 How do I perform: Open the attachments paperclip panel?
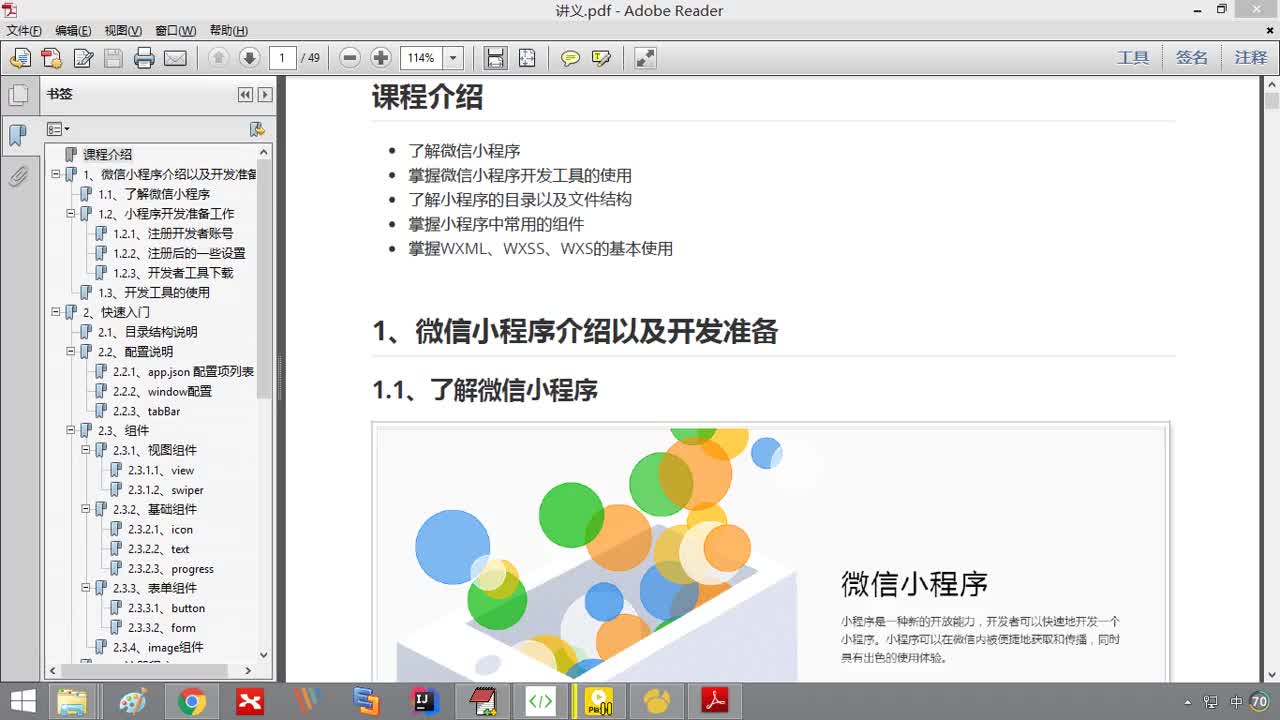coord(18,177)
